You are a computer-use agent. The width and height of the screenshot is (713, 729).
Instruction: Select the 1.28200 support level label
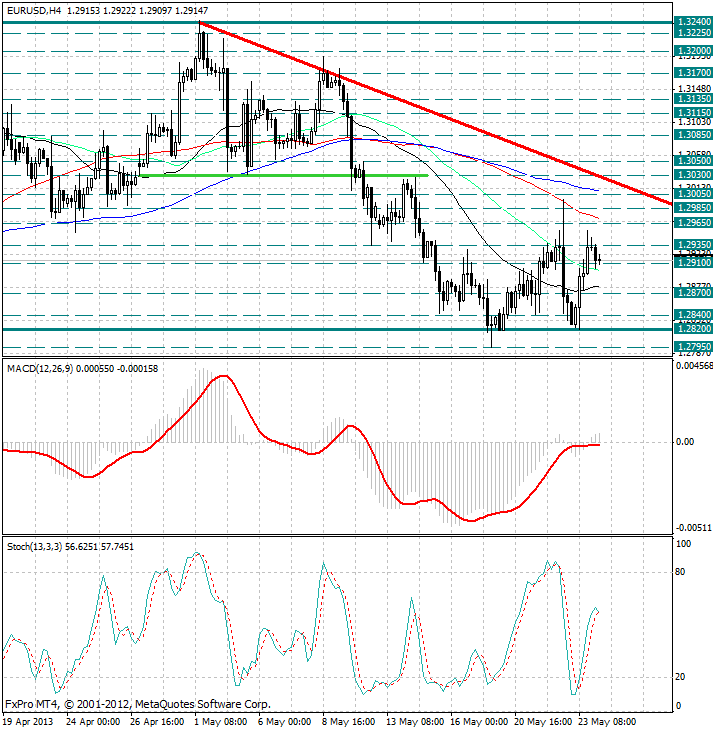coord(693,329)
